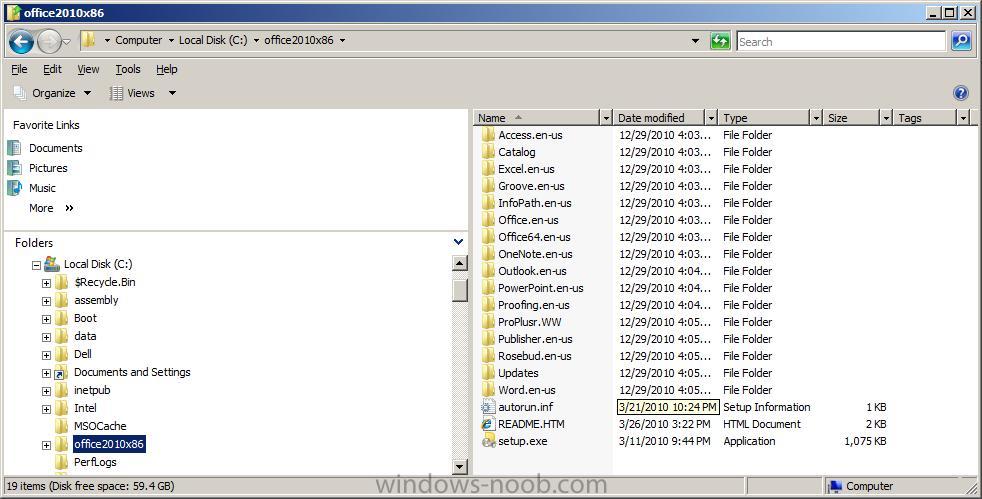The width and height of the screenshot is (982, 499).
Task: Click the Access.en-us folder icon
Action: (488, 135)
